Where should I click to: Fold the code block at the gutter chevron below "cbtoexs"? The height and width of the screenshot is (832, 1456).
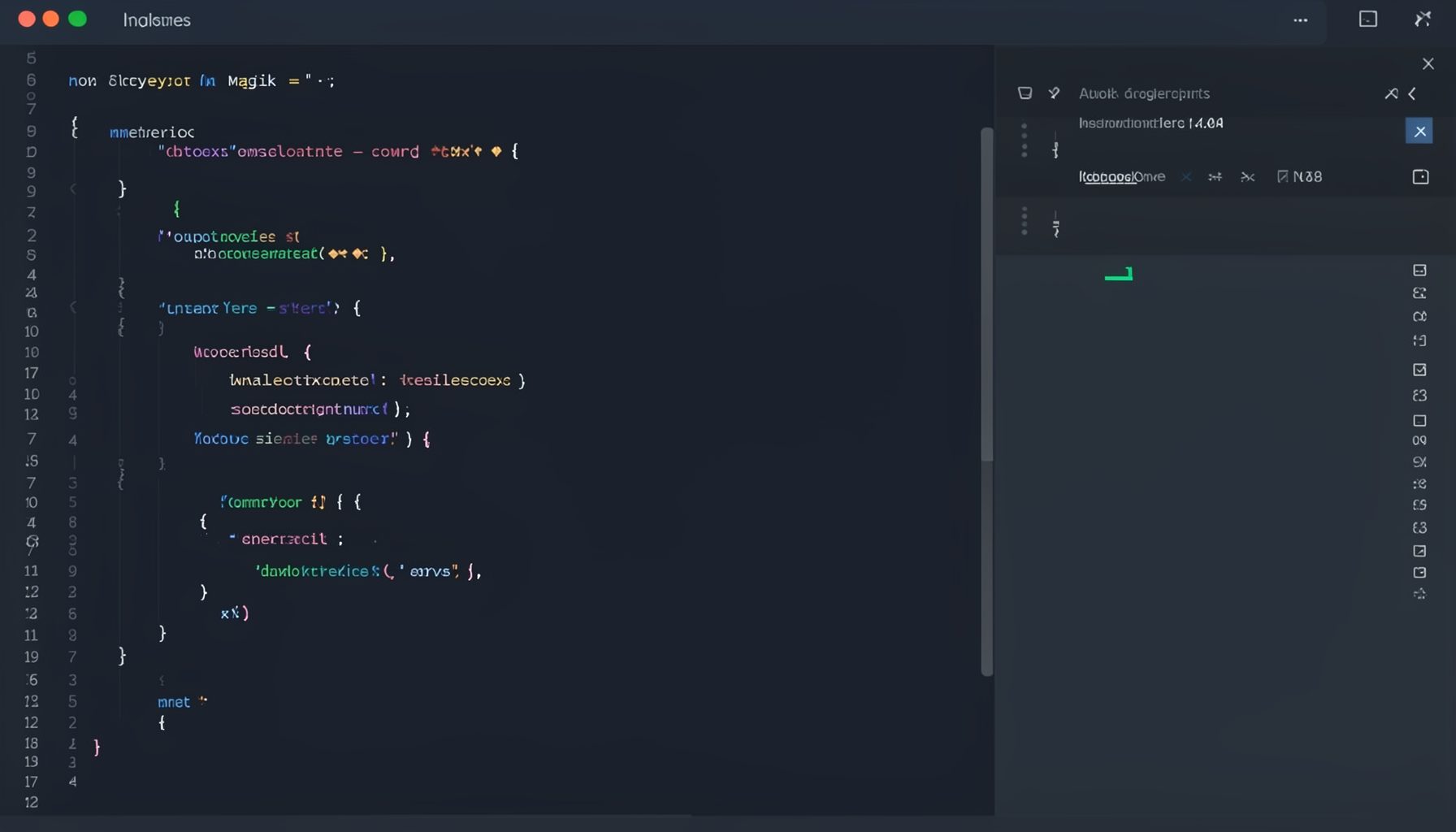coord(73,189)
